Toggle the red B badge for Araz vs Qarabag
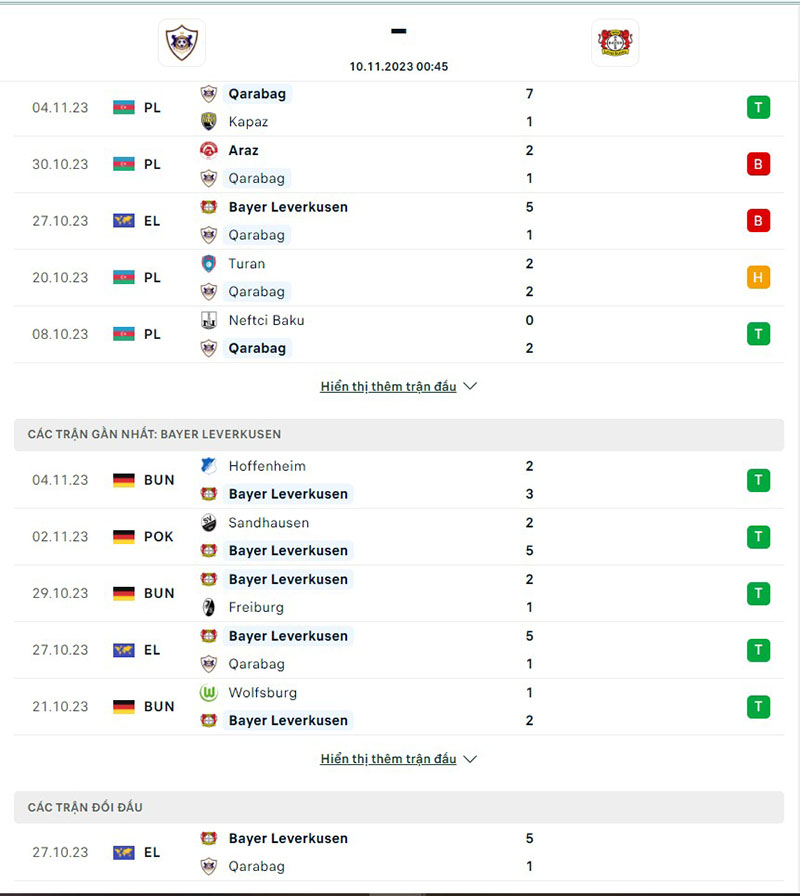 click(x=759, y=164)
